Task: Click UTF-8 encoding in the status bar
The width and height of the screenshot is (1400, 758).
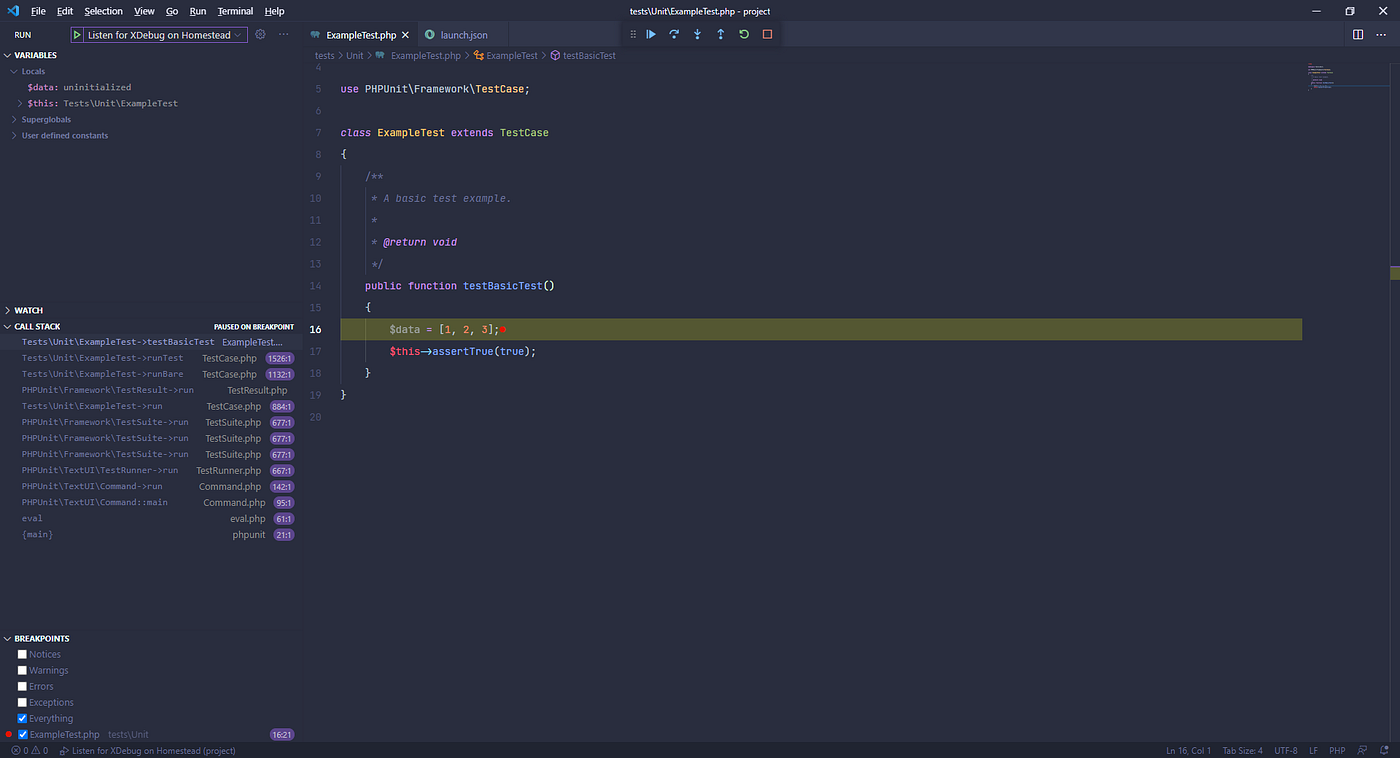Action: [x=1286, y=750]
